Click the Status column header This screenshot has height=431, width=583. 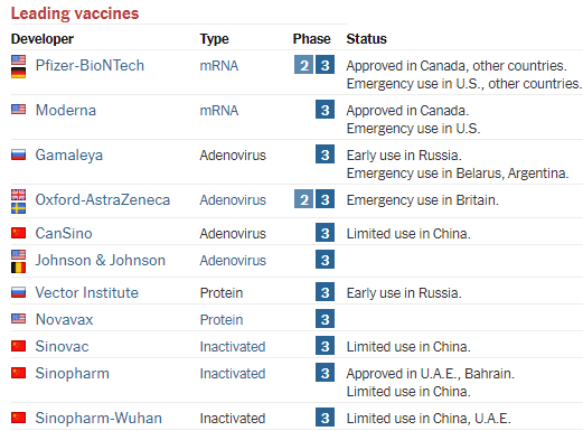[366, 39]
